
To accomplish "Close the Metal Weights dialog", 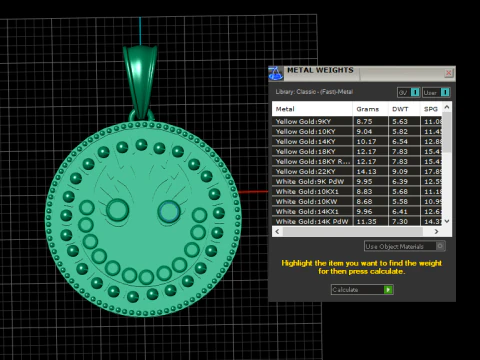I will point(449,73).
